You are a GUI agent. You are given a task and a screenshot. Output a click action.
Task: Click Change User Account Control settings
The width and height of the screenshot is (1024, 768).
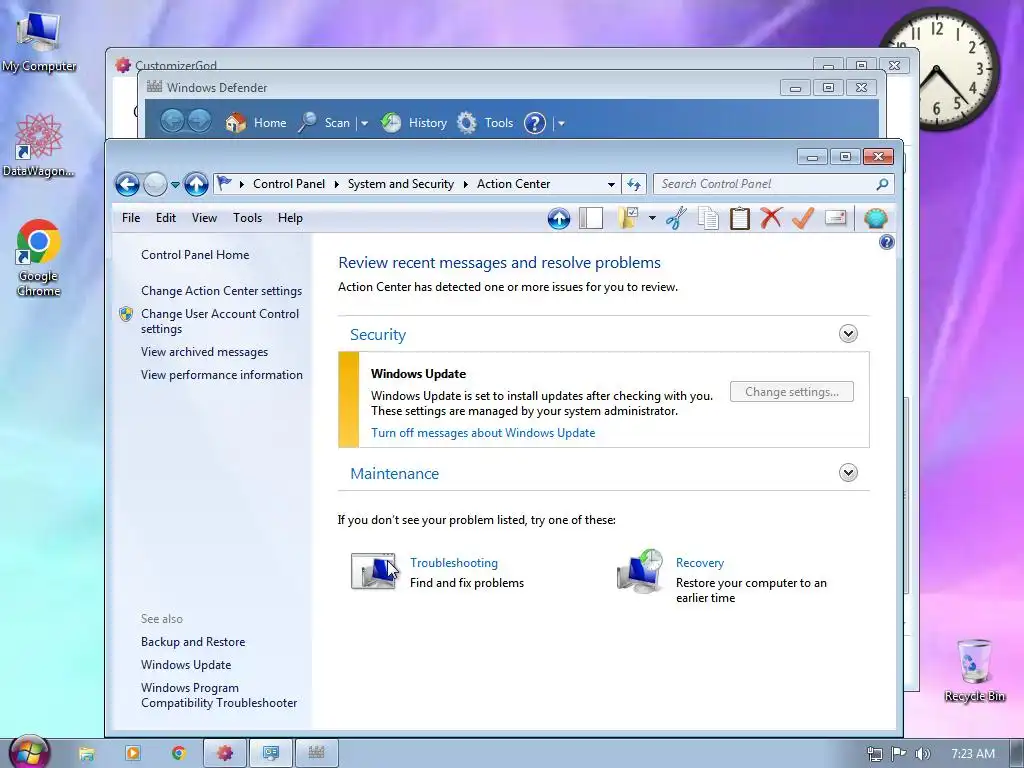(x=220, y=321)
